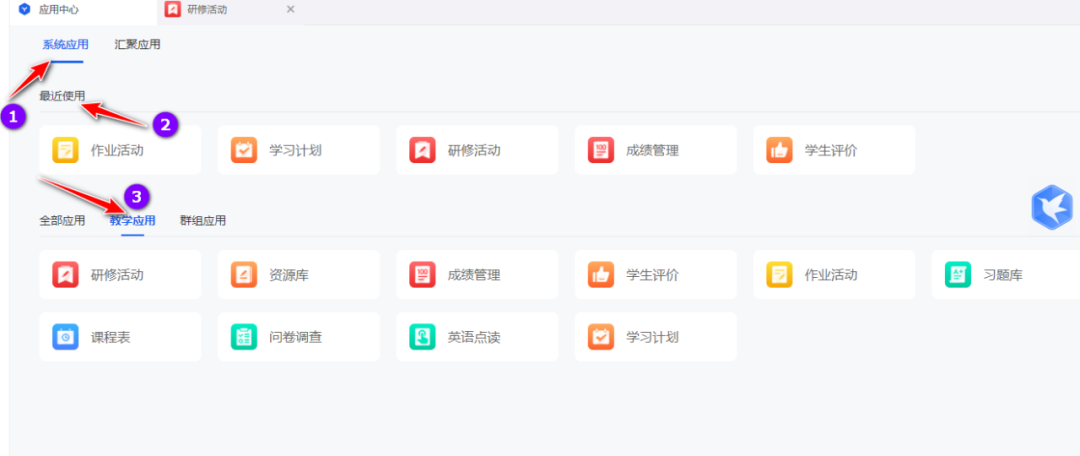Open 学习计划 icon in 最近使用 row
The width and height of the screenshot is (1080, 456).
(244, 150)
